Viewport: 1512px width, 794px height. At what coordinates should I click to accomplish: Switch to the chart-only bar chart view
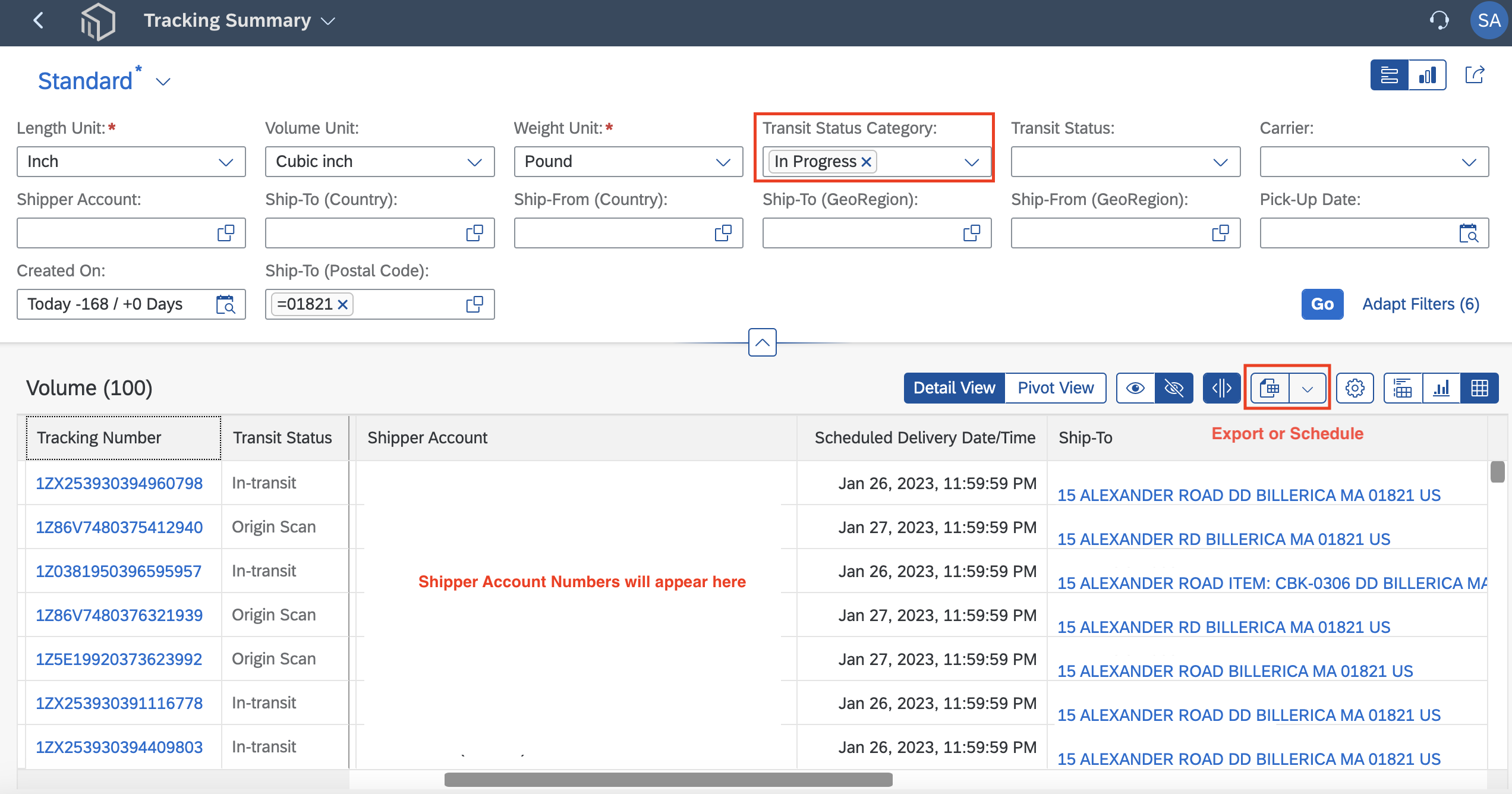click(1441, 389)
